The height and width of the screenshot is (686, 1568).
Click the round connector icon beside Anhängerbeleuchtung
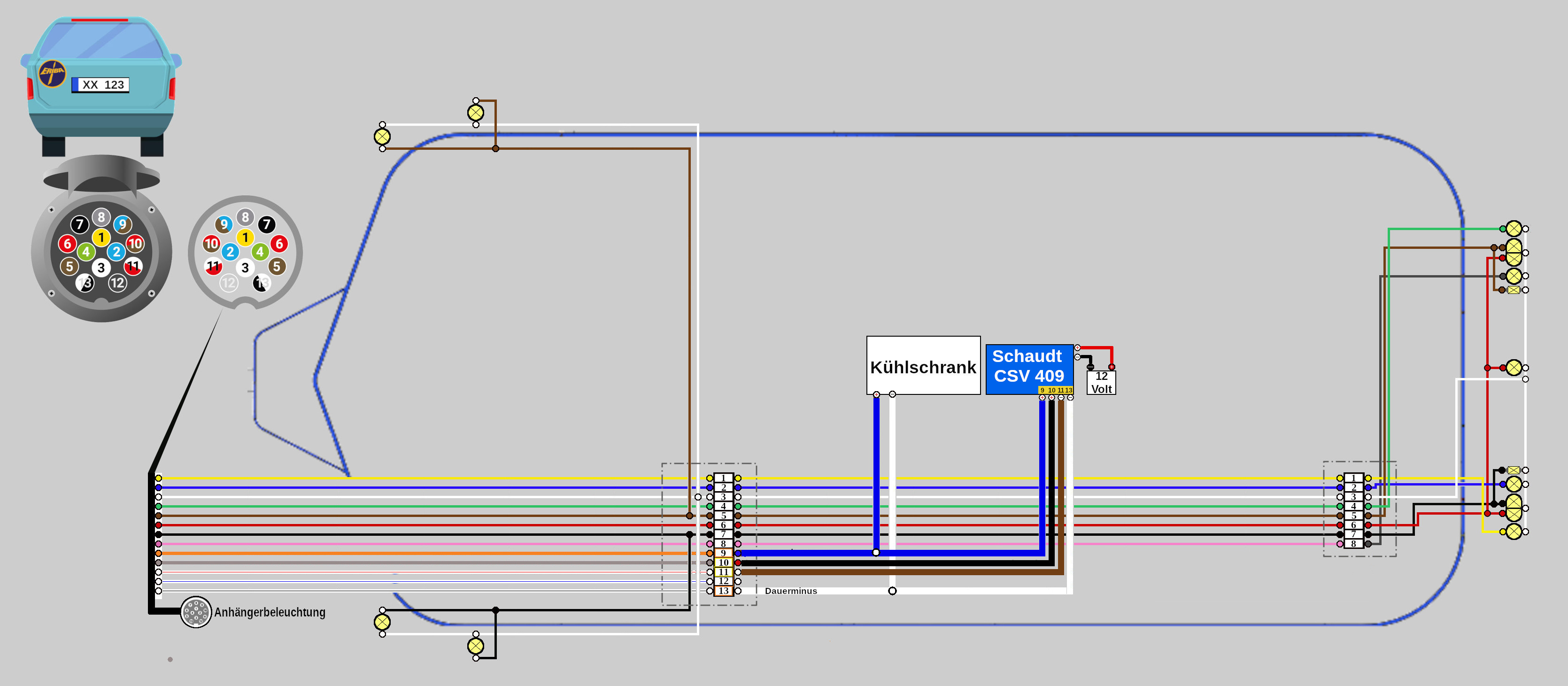point(195,612)
